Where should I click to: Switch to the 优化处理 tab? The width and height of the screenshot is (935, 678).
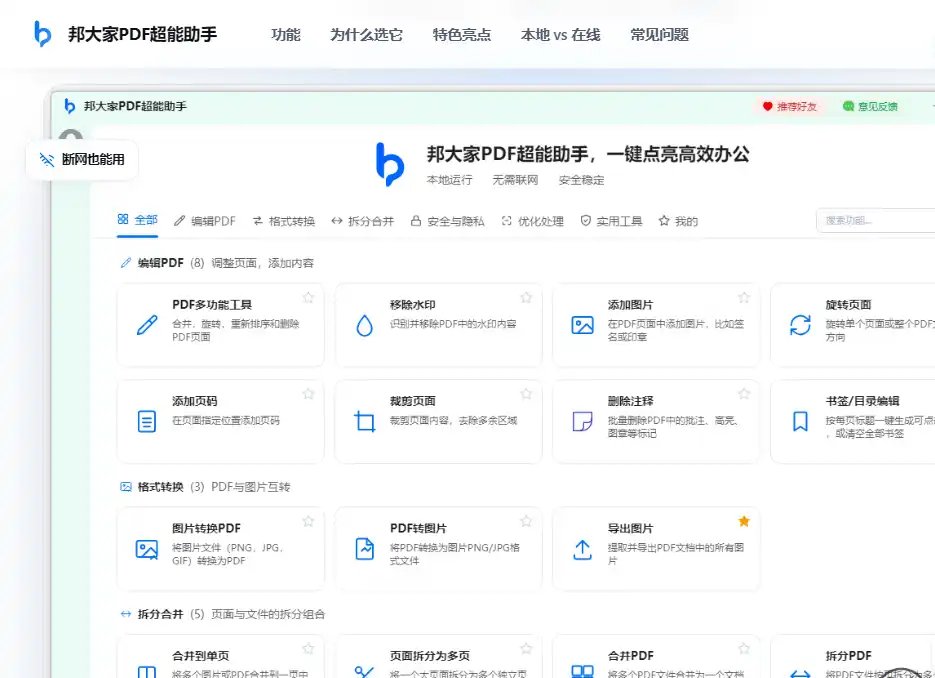[532, 221]
